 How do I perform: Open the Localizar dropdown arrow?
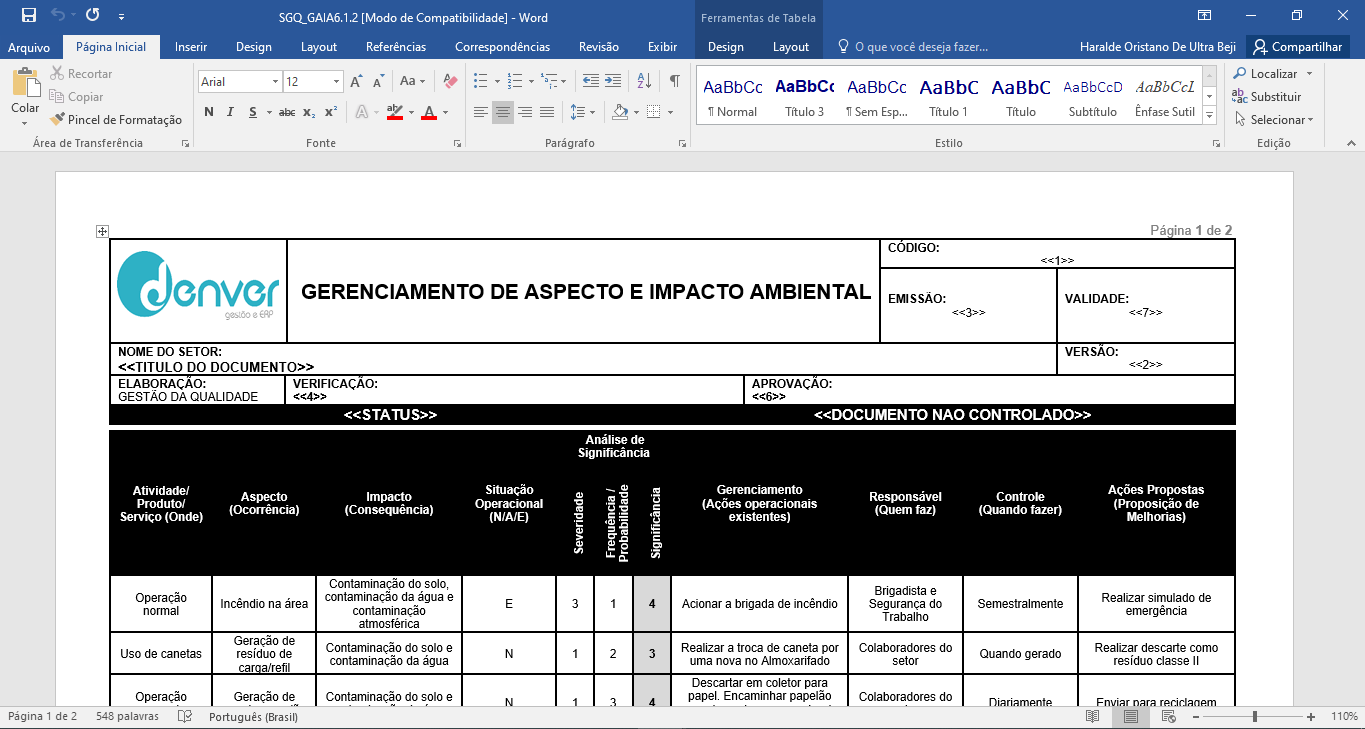coord(1309,74)
